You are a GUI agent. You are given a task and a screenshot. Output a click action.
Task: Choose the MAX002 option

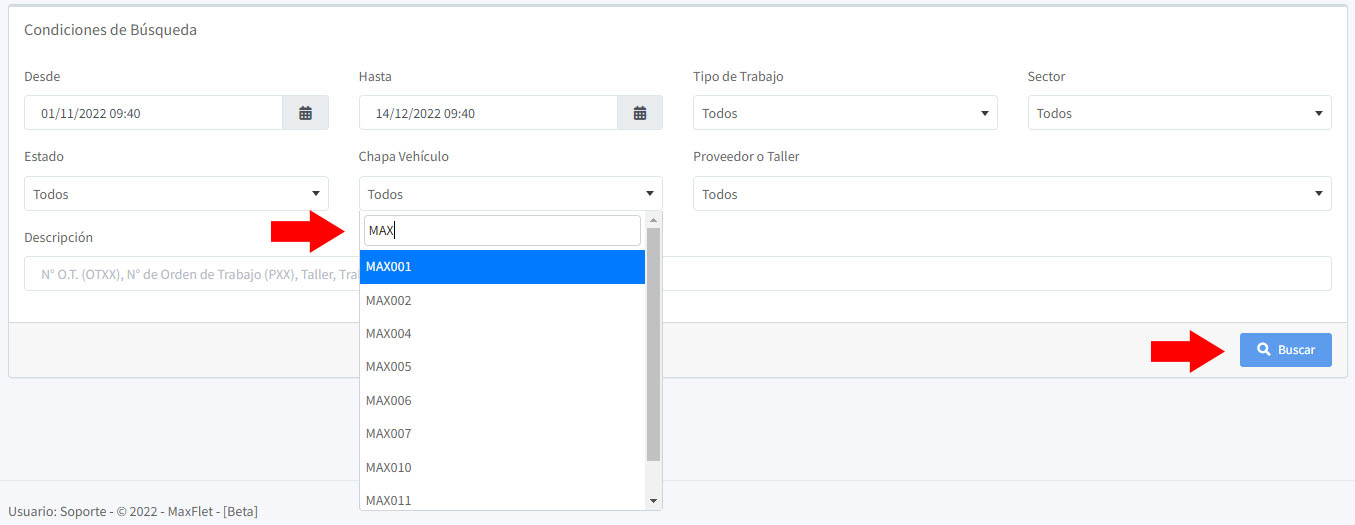[x=502, y=300]
